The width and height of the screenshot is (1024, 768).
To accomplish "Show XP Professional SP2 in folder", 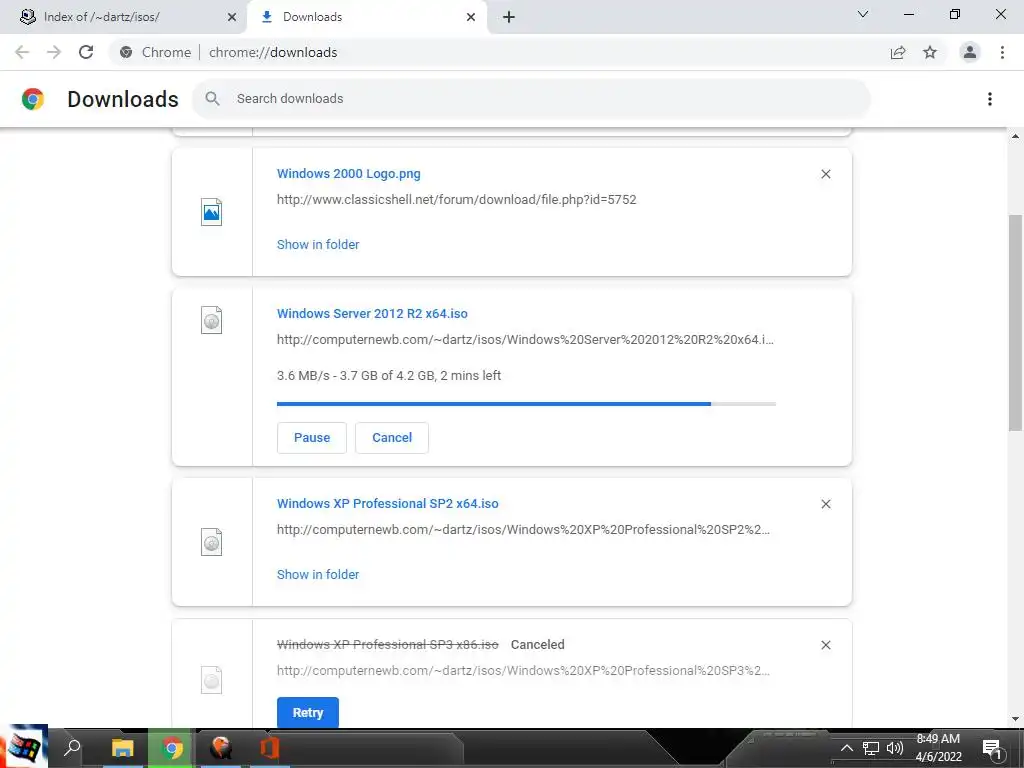I will pos(318,575).
